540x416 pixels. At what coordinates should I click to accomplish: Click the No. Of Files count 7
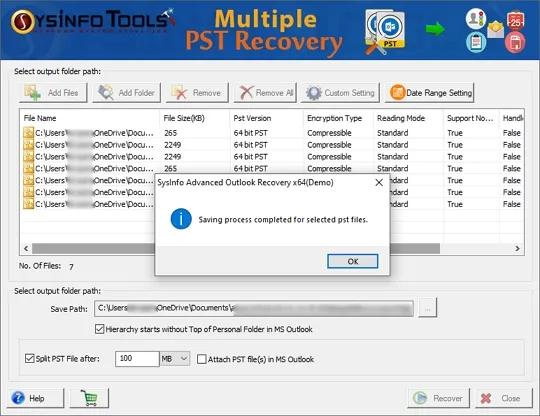point(71,267)
